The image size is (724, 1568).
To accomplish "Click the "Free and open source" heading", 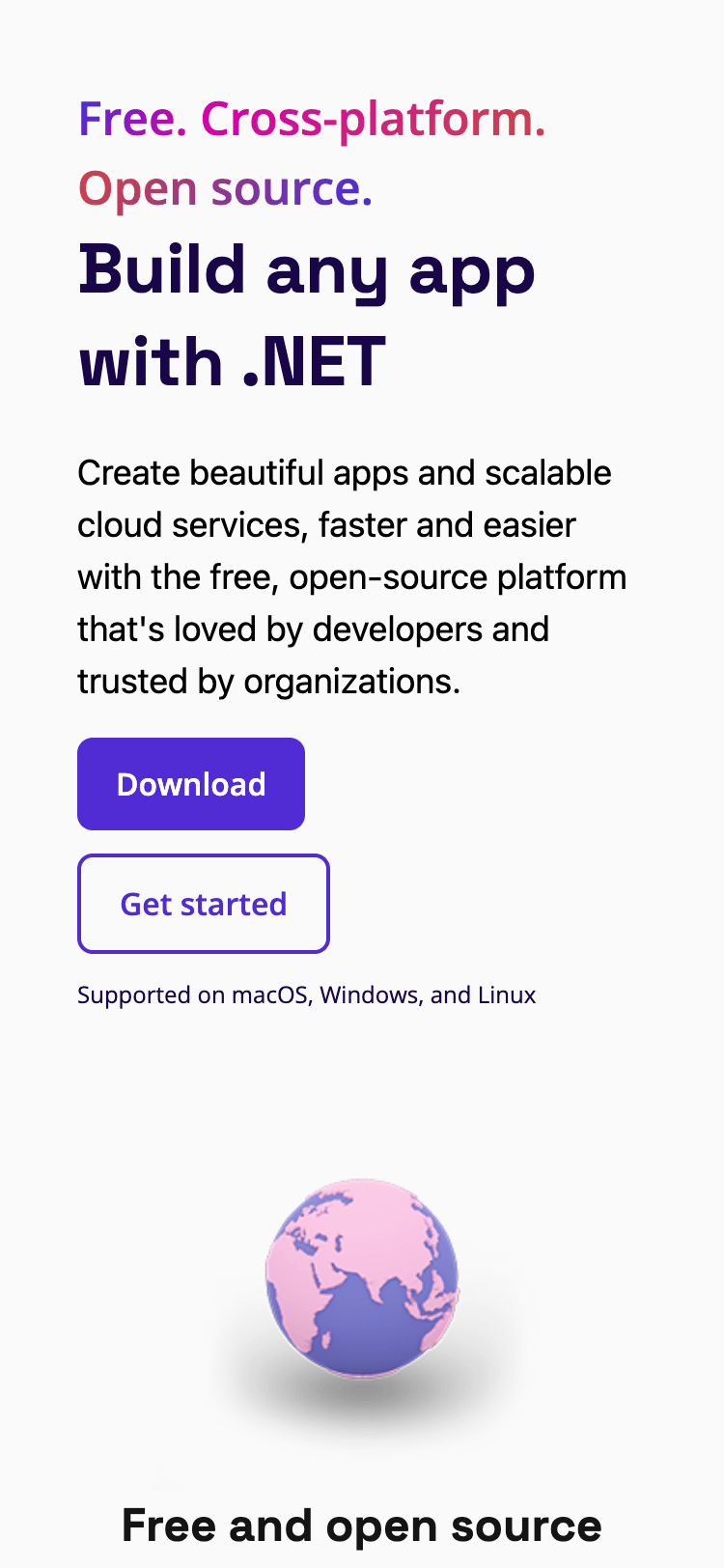I will [362, 1526].
